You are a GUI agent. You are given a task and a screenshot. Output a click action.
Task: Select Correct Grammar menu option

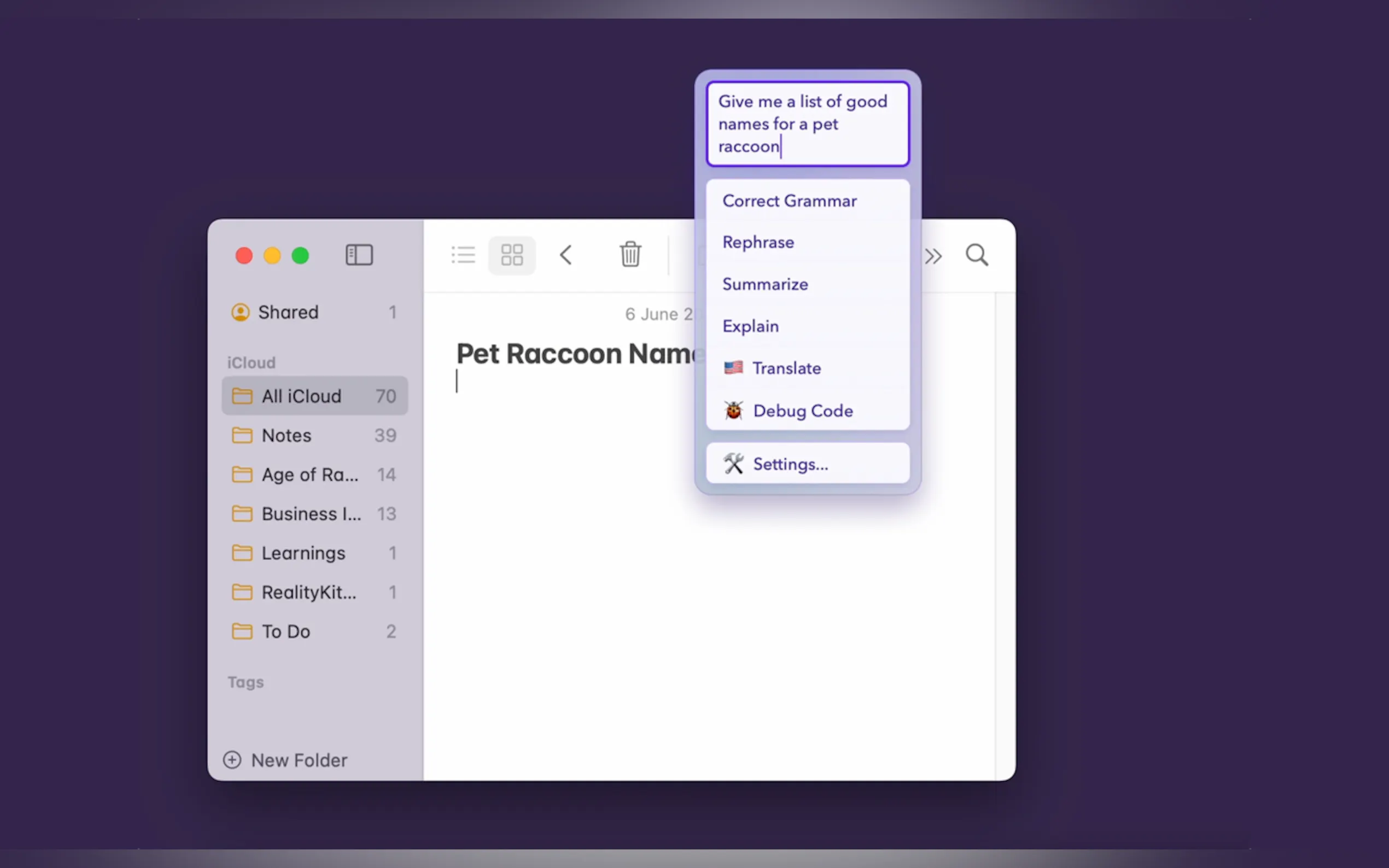790,201
